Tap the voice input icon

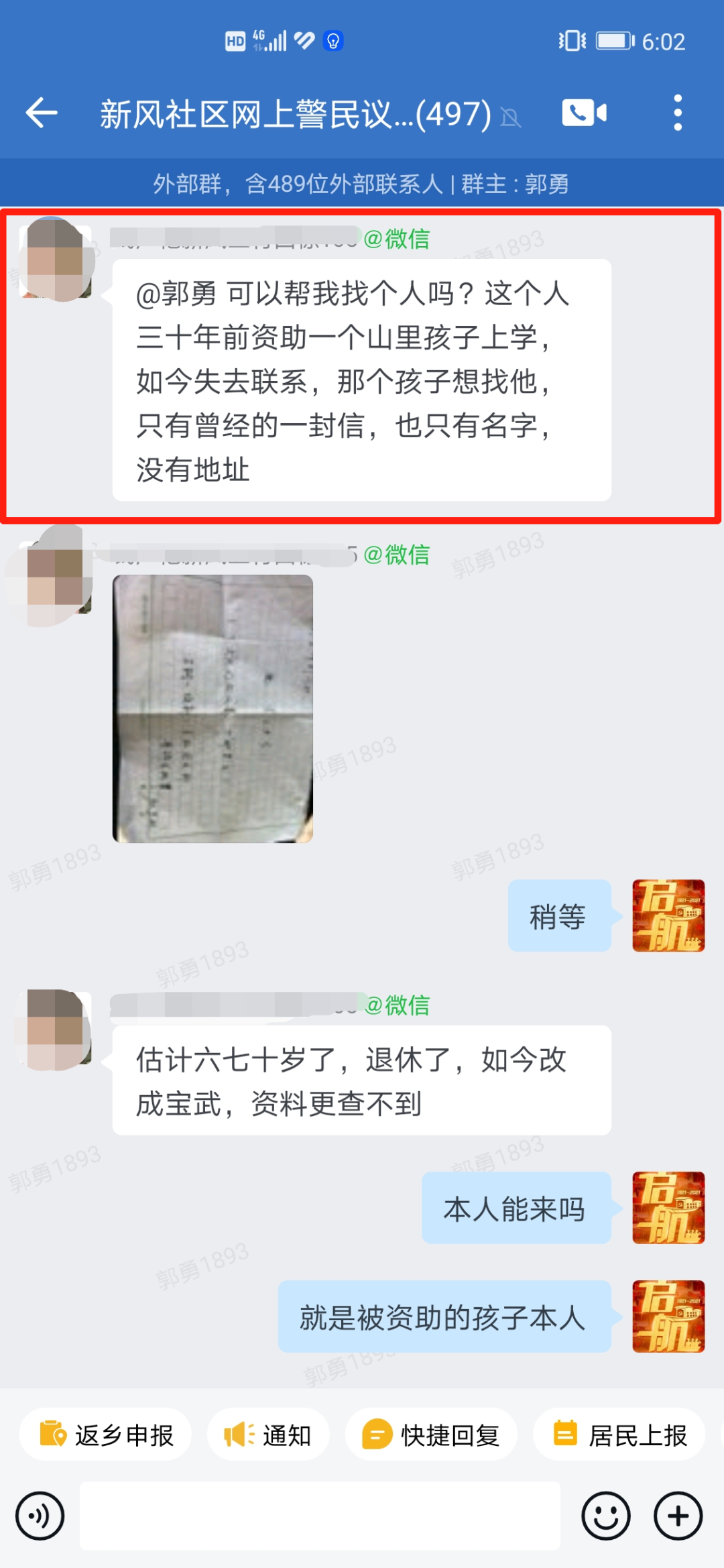tap(40, 1516)
